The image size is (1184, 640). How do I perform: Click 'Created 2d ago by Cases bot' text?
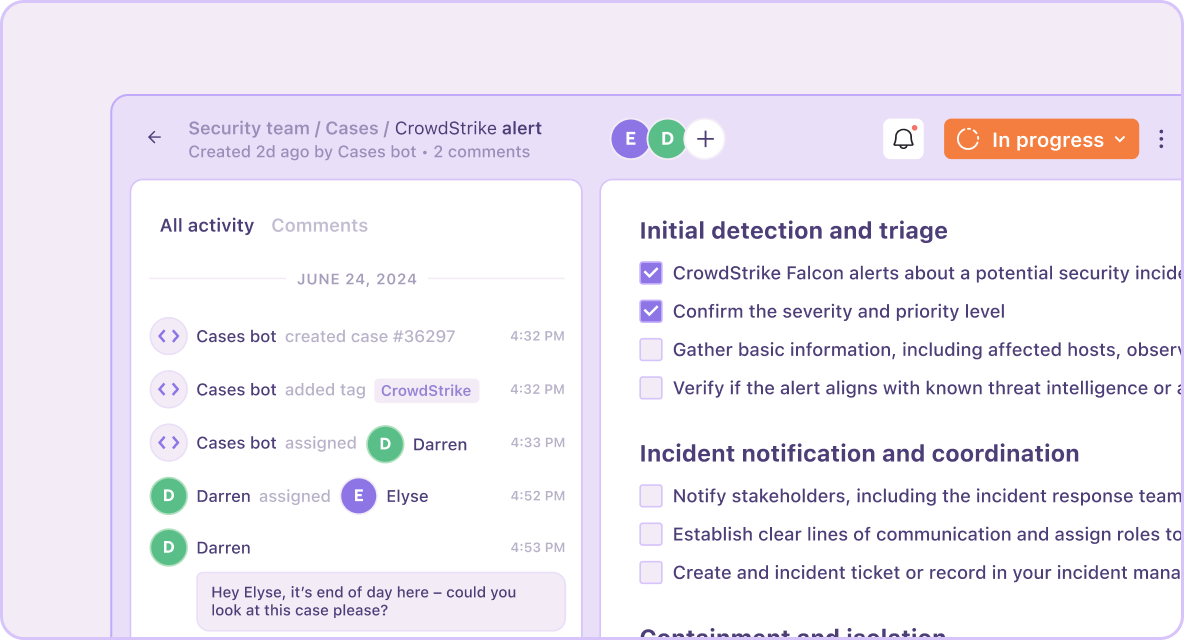[x=302, y=152]
